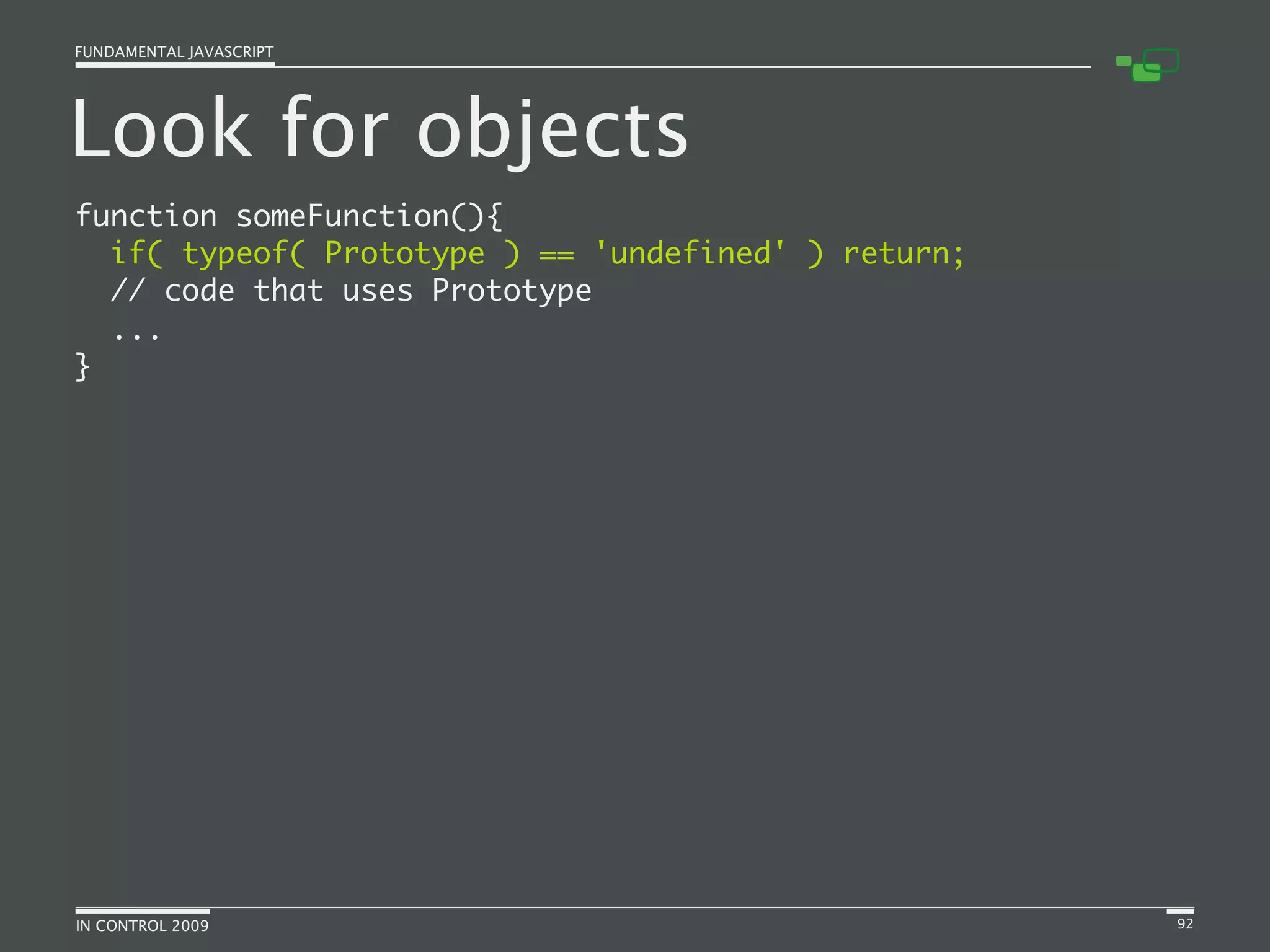
Task: Click "code that uses" comment text
Action: [288, 291]
